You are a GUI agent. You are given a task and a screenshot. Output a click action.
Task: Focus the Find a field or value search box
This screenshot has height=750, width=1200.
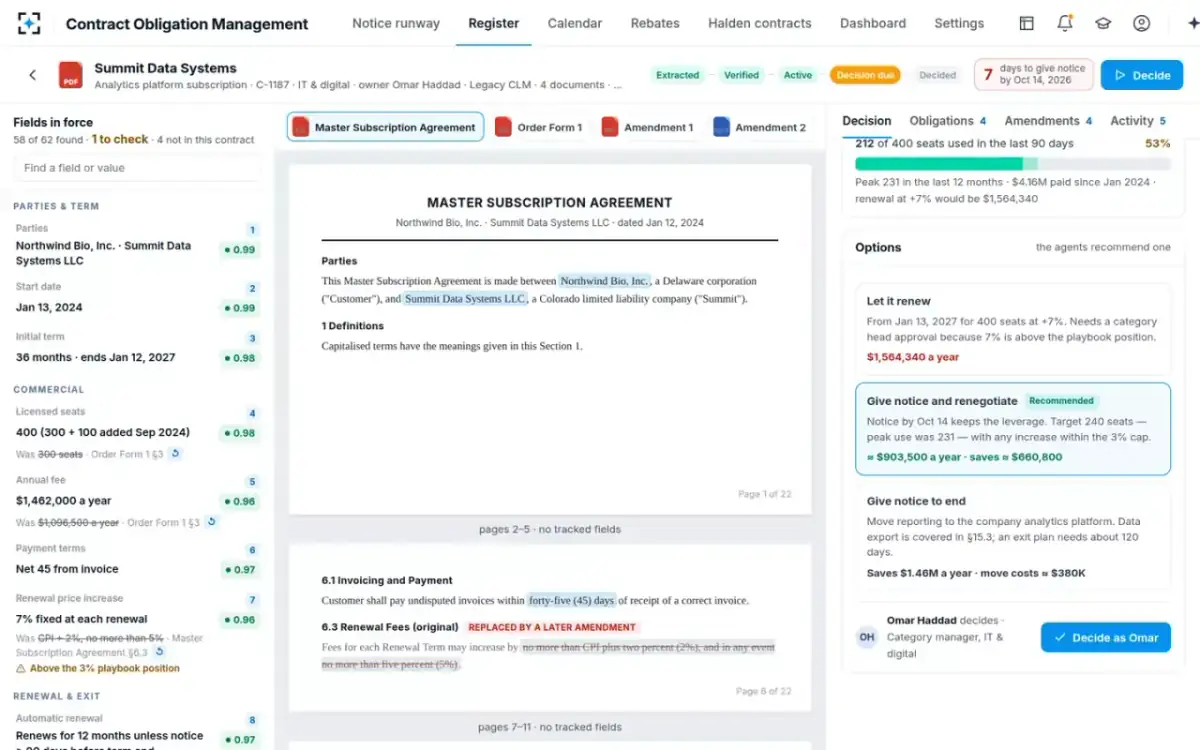tap(137, 168)
